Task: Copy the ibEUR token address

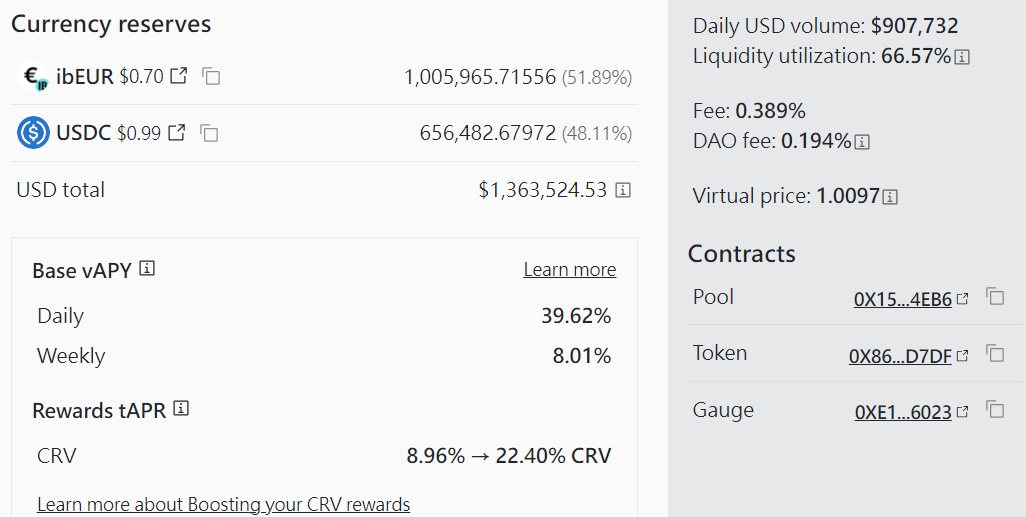Action: (x=211, y=77)
